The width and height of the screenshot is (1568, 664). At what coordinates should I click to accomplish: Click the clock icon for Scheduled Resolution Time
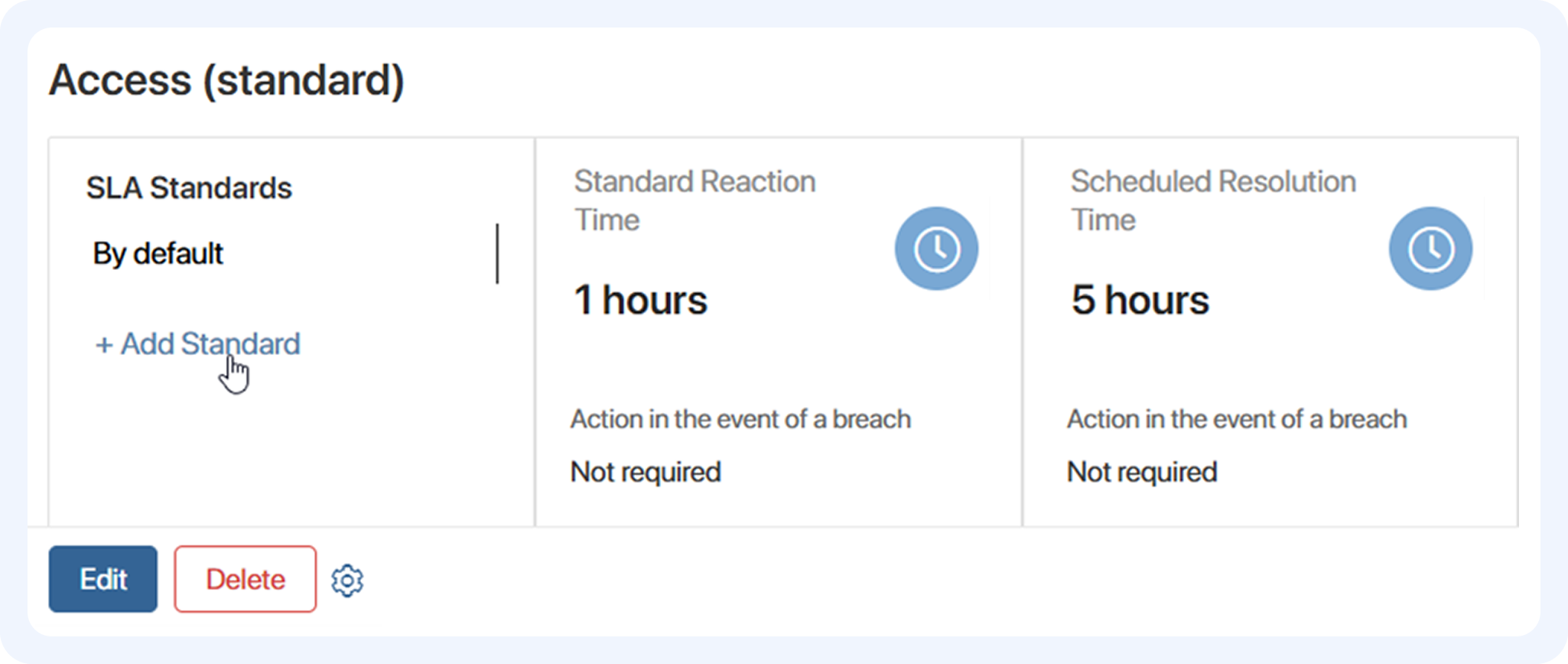click(x=1430, y=249)
